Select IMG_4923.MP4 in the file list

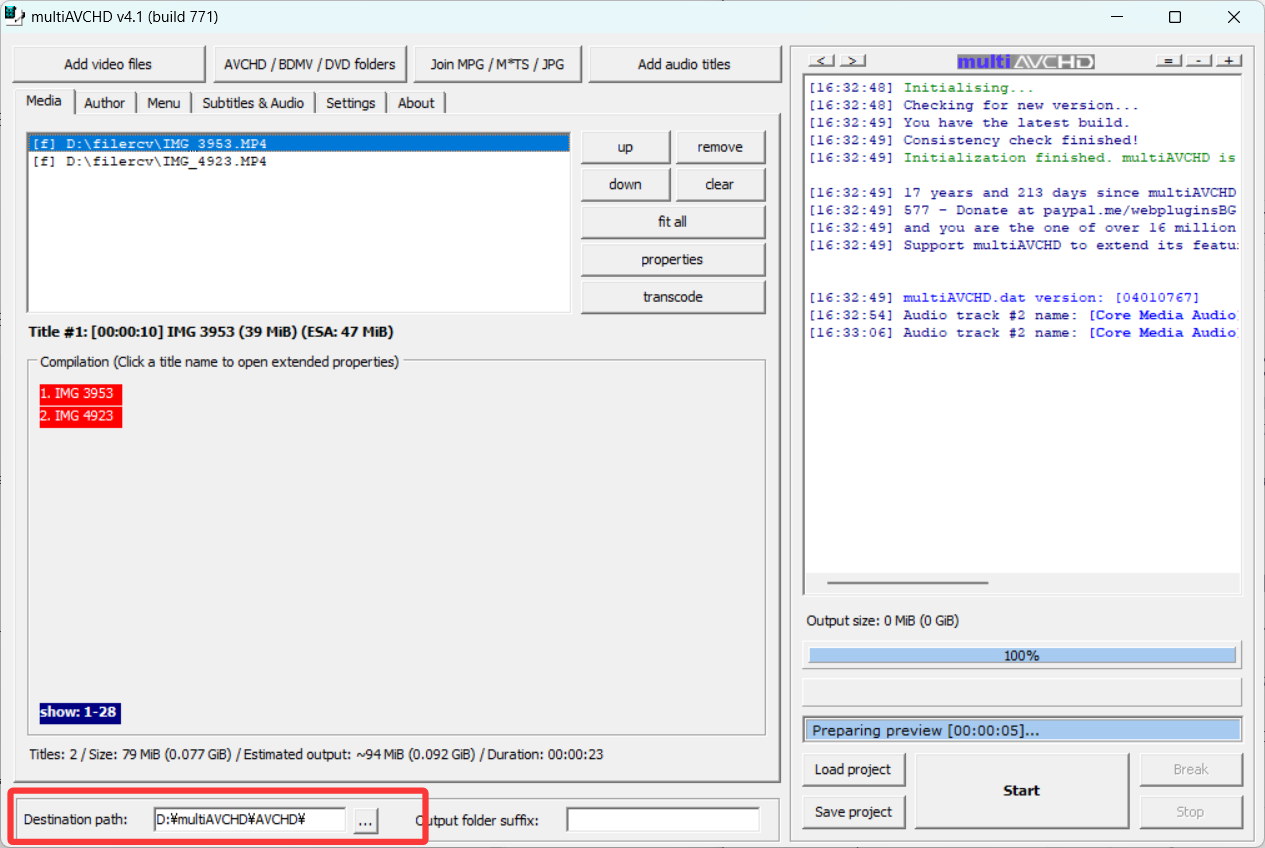[x=299, y=161]
